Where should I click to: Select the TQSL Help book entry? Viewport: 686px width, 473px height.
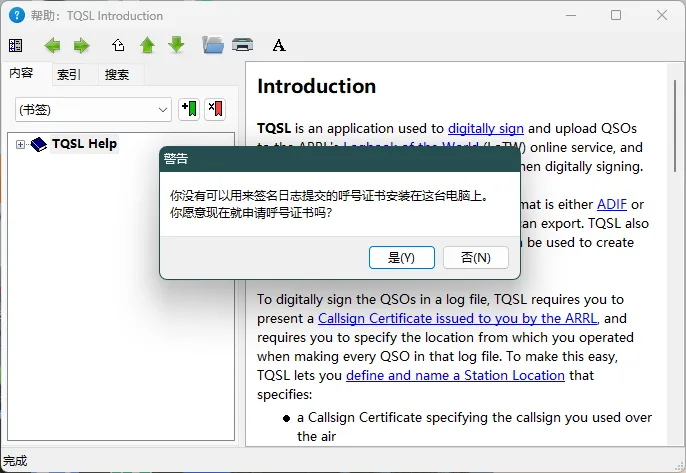(x=84, y=144)
